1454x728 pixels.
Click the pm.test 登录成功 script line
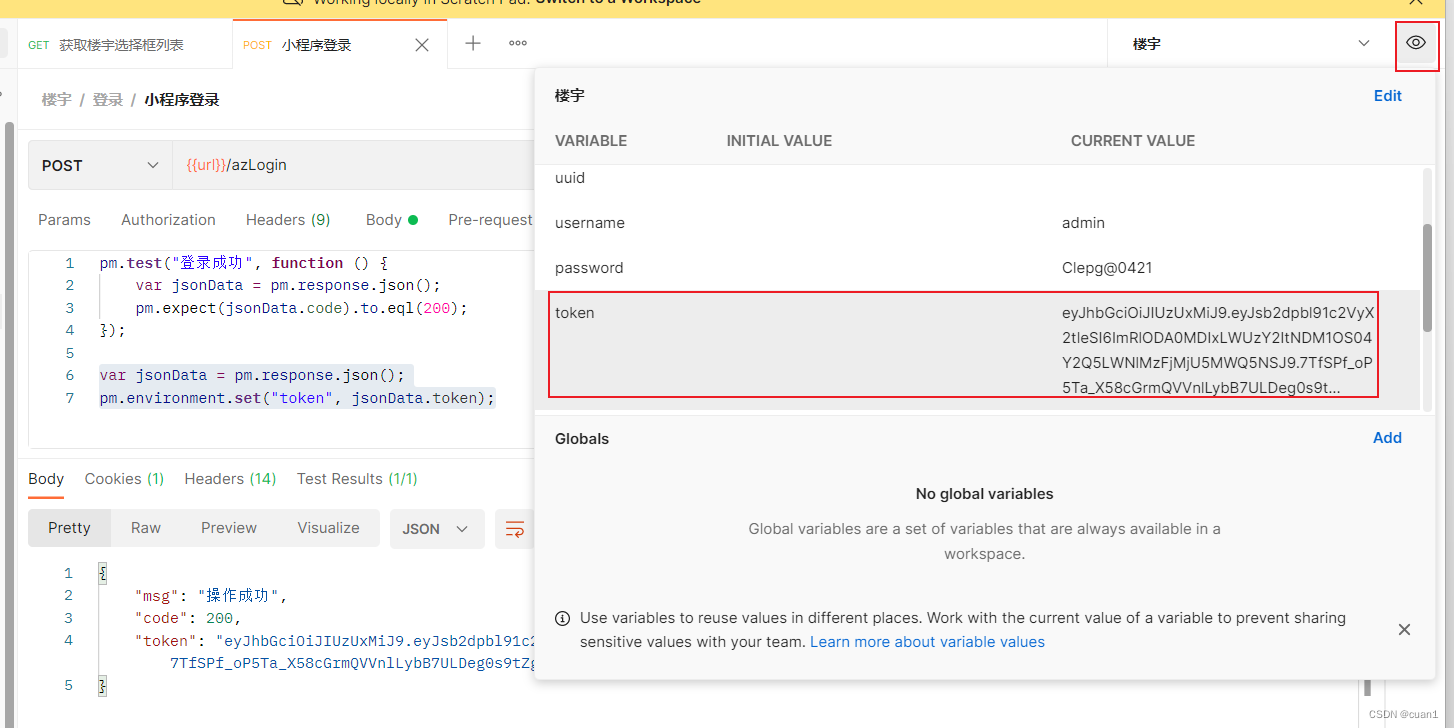(x=244, y=263)
